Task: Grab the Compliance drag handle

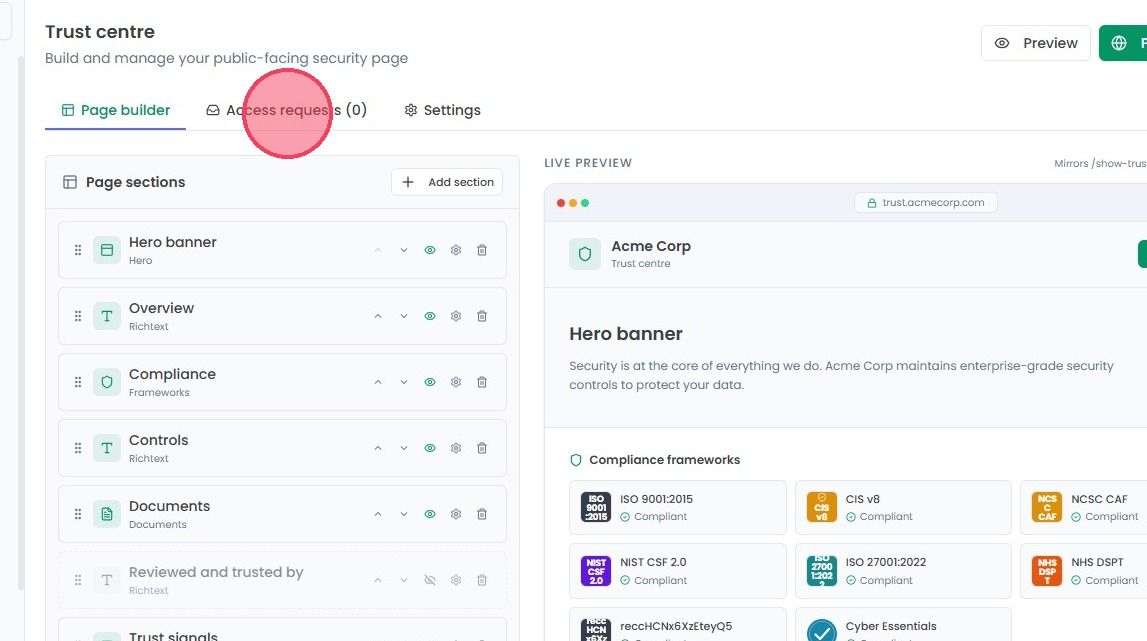Action: click(78, 382)
